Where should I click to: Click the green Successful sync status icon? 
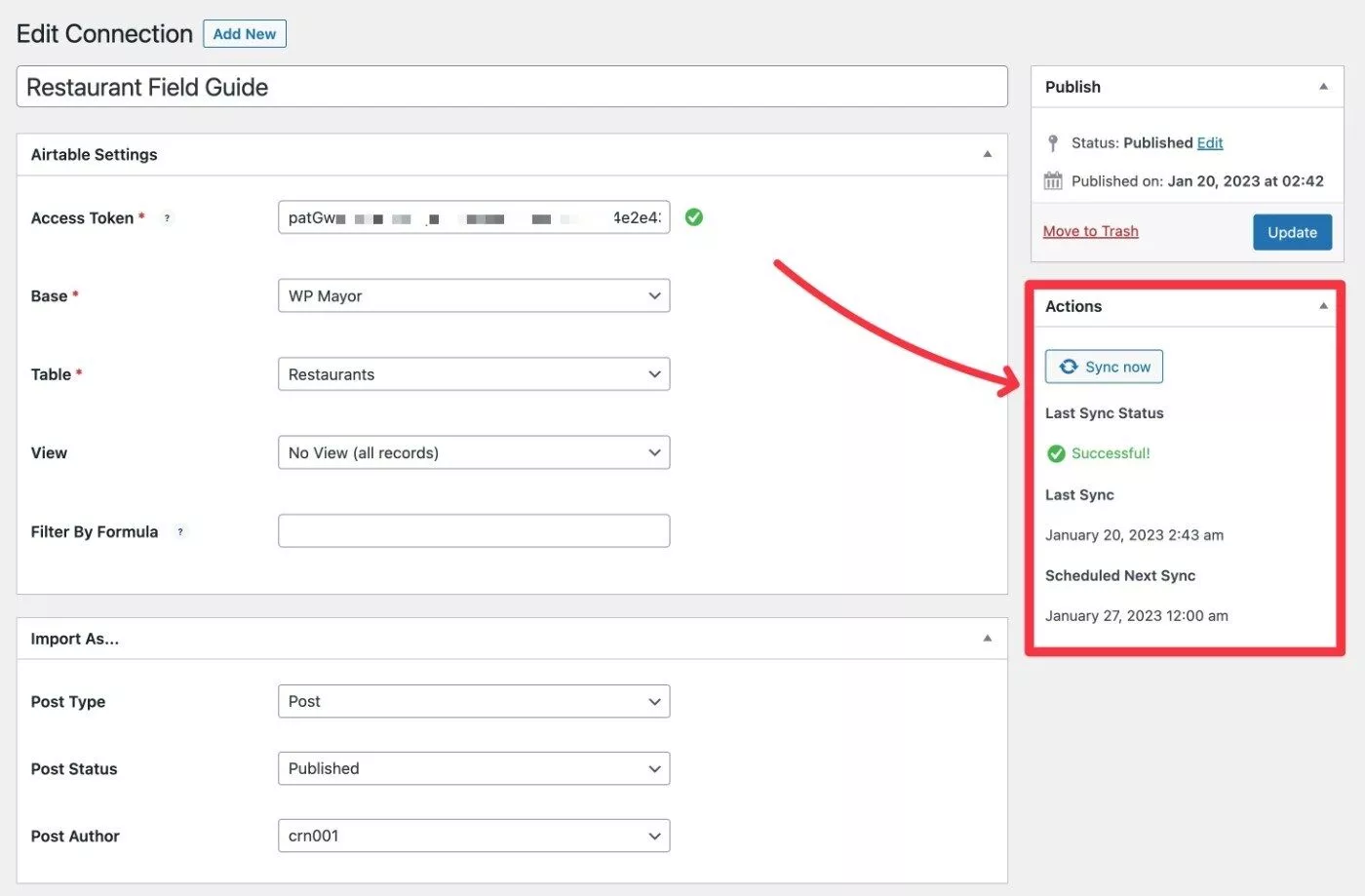coord(1056,453)
